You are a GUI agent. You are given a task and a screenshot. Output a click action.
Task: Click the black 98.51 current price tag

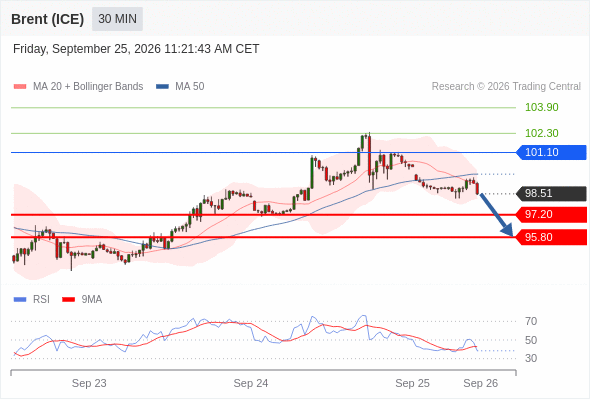pyautogui.click(x=551, y=193)
